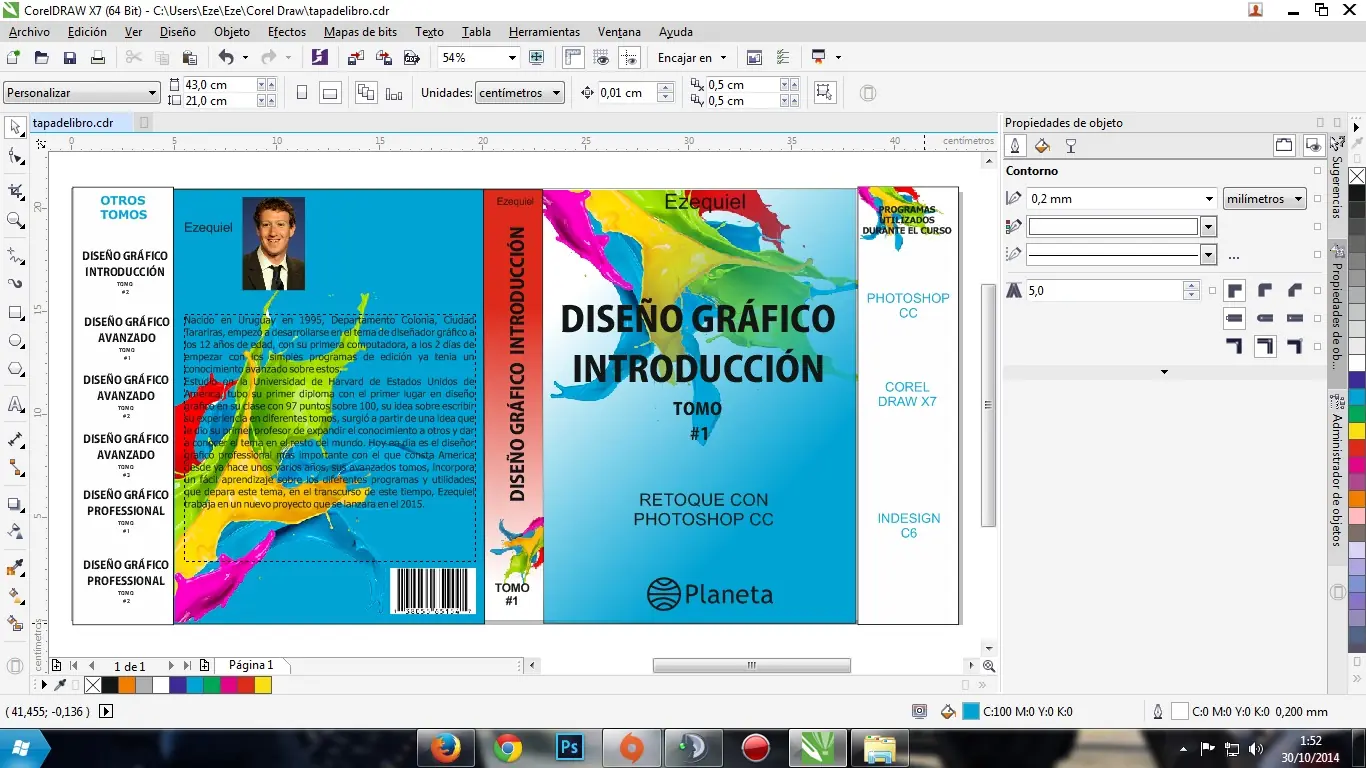The width and height of the screenshot is (1366, 768).
Task: Expand more Contorno options arrow
Action: pos(1164,372)
